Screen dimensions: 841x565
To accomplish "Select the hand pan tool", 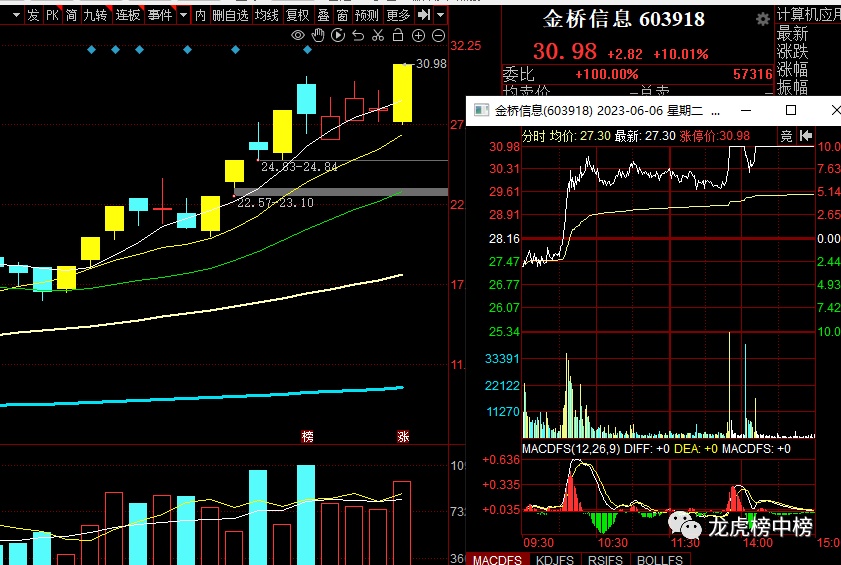I will pos(318,36).
